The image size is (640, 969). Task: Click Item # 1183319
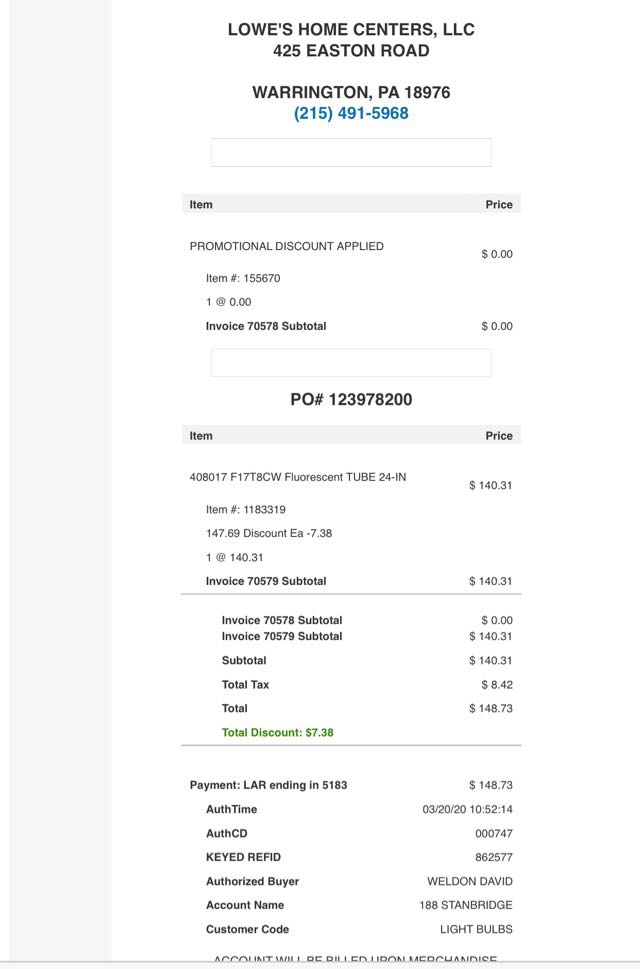[x=246, y=510]
